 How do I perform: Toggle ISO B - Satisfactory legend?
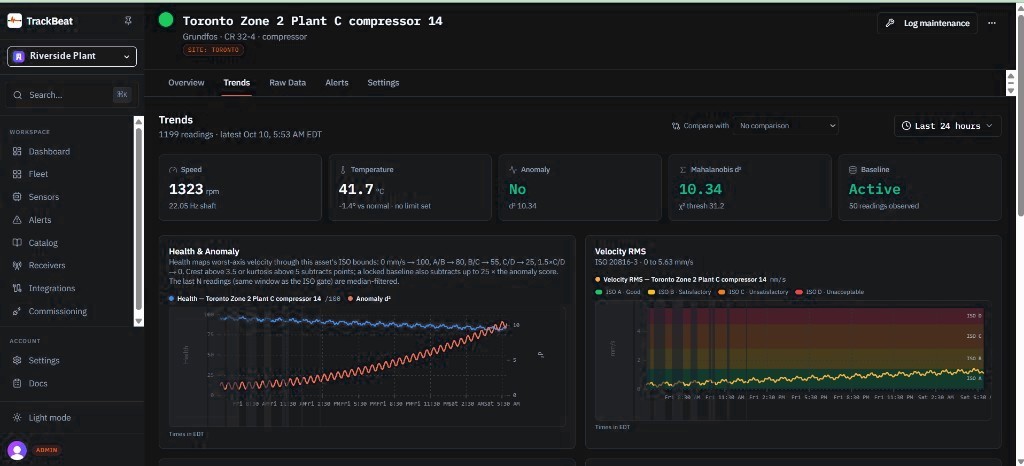click(678, 292)
